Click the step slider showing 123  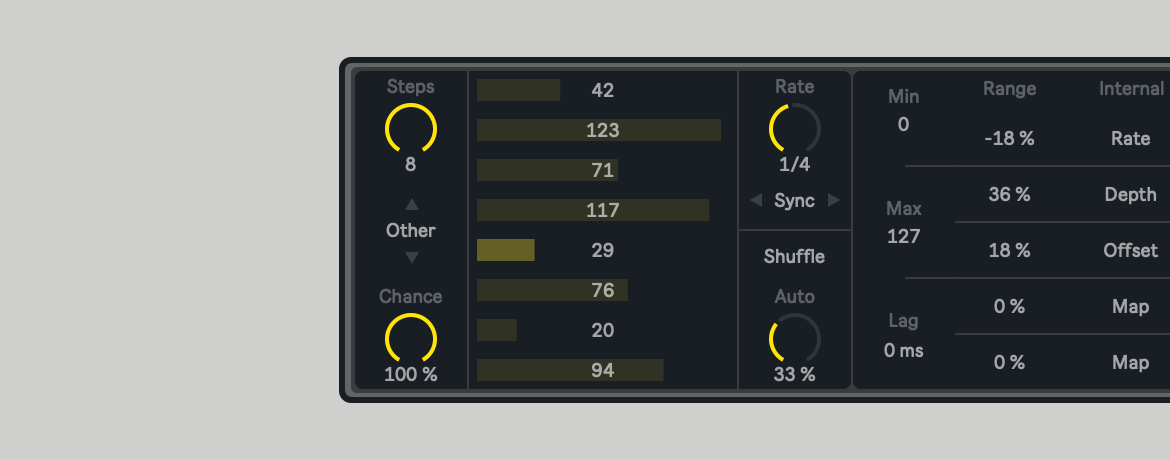(x=599, y=130)
